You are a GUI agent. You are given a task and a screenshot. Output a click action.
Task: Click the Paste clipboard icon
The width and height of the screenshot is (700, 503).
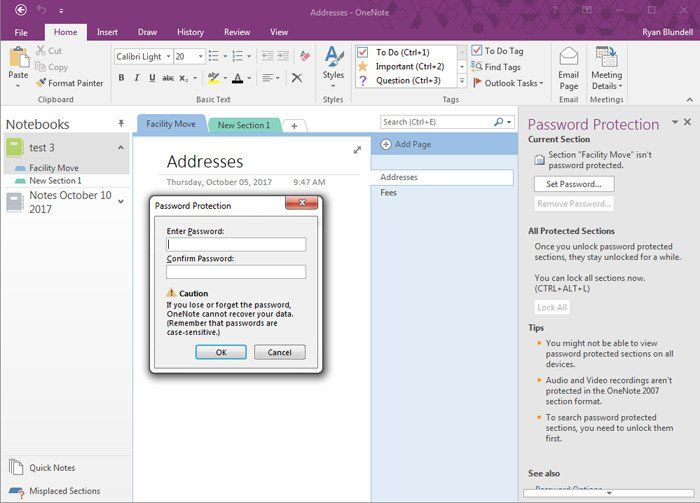(x=19, y=58)
